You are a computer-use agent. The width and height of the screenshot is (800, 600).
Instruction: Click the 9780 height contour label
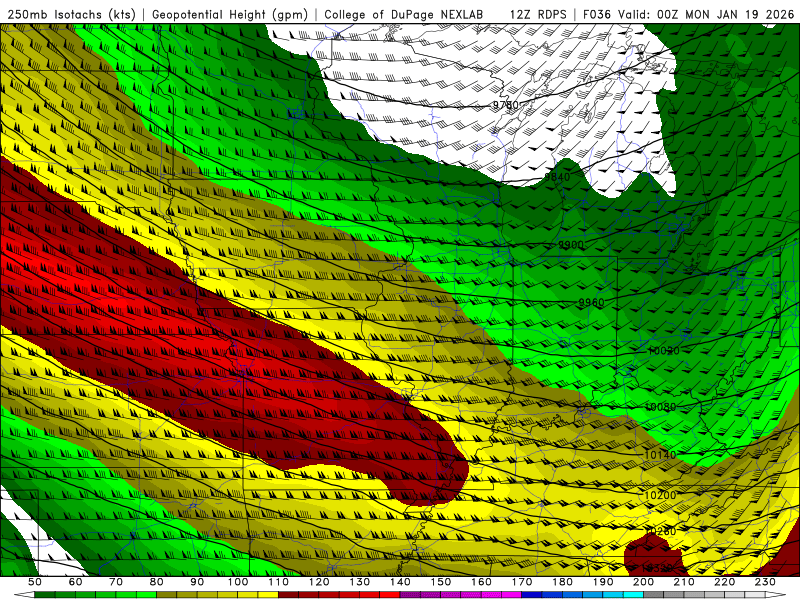pos(506,105)
